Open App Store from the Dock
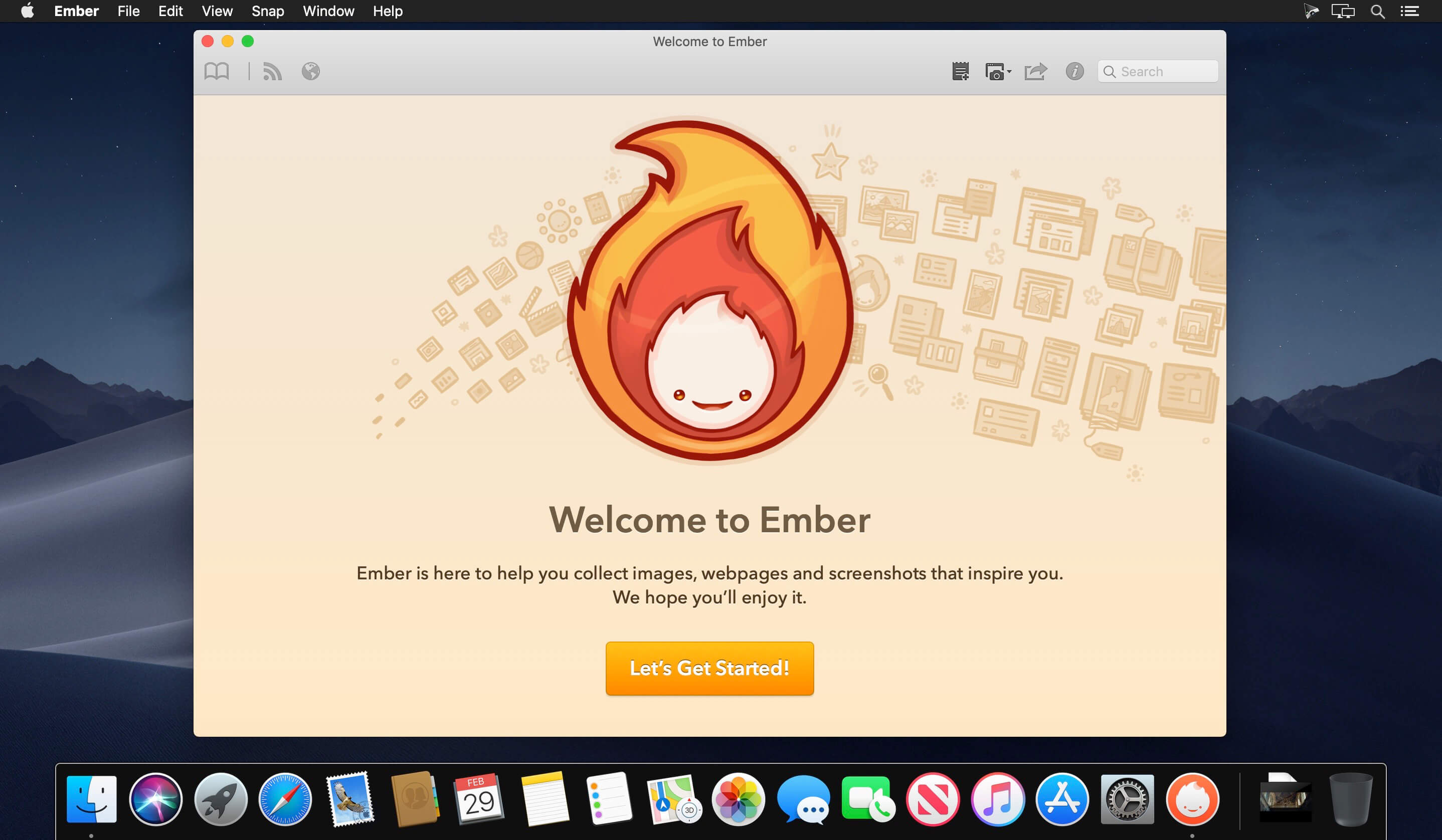The image size is (1442, 840). [1062, 799]
